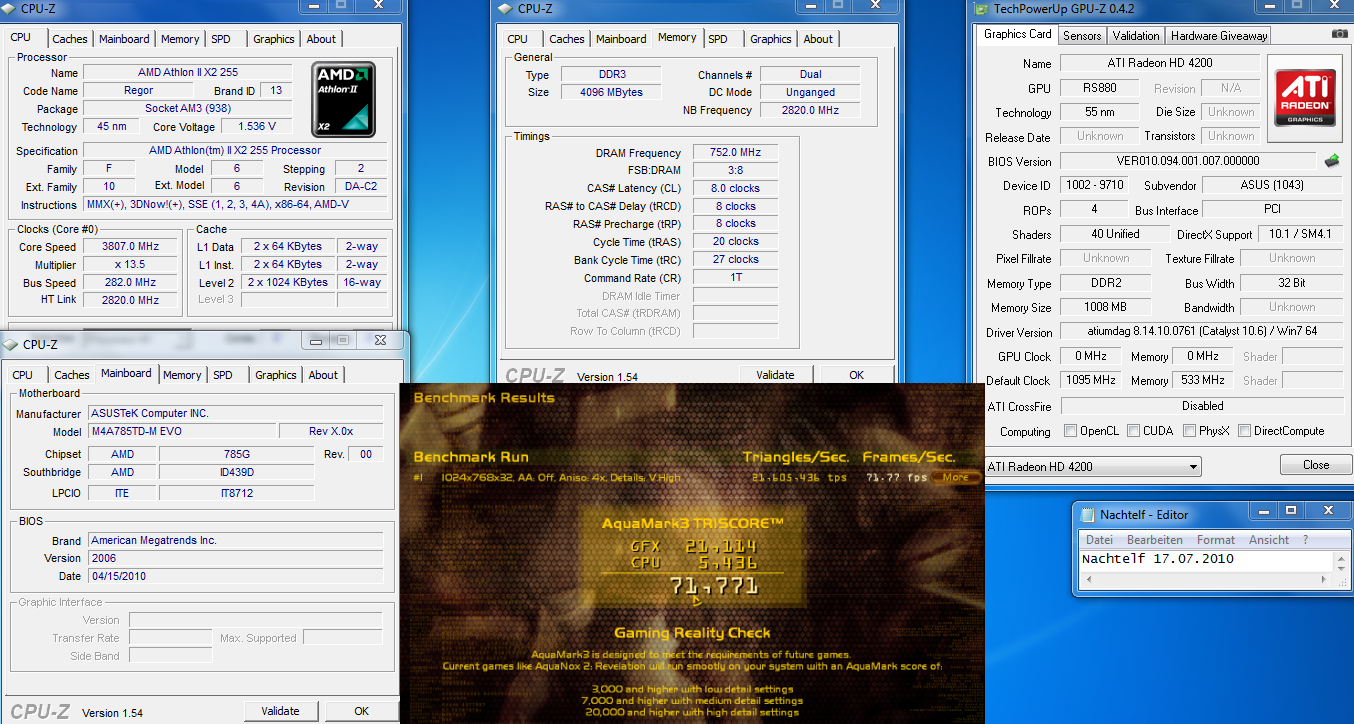Click the Memory CPU-Z window title icon
This screenshot has width=1354, height=724.
pos(506,9)
